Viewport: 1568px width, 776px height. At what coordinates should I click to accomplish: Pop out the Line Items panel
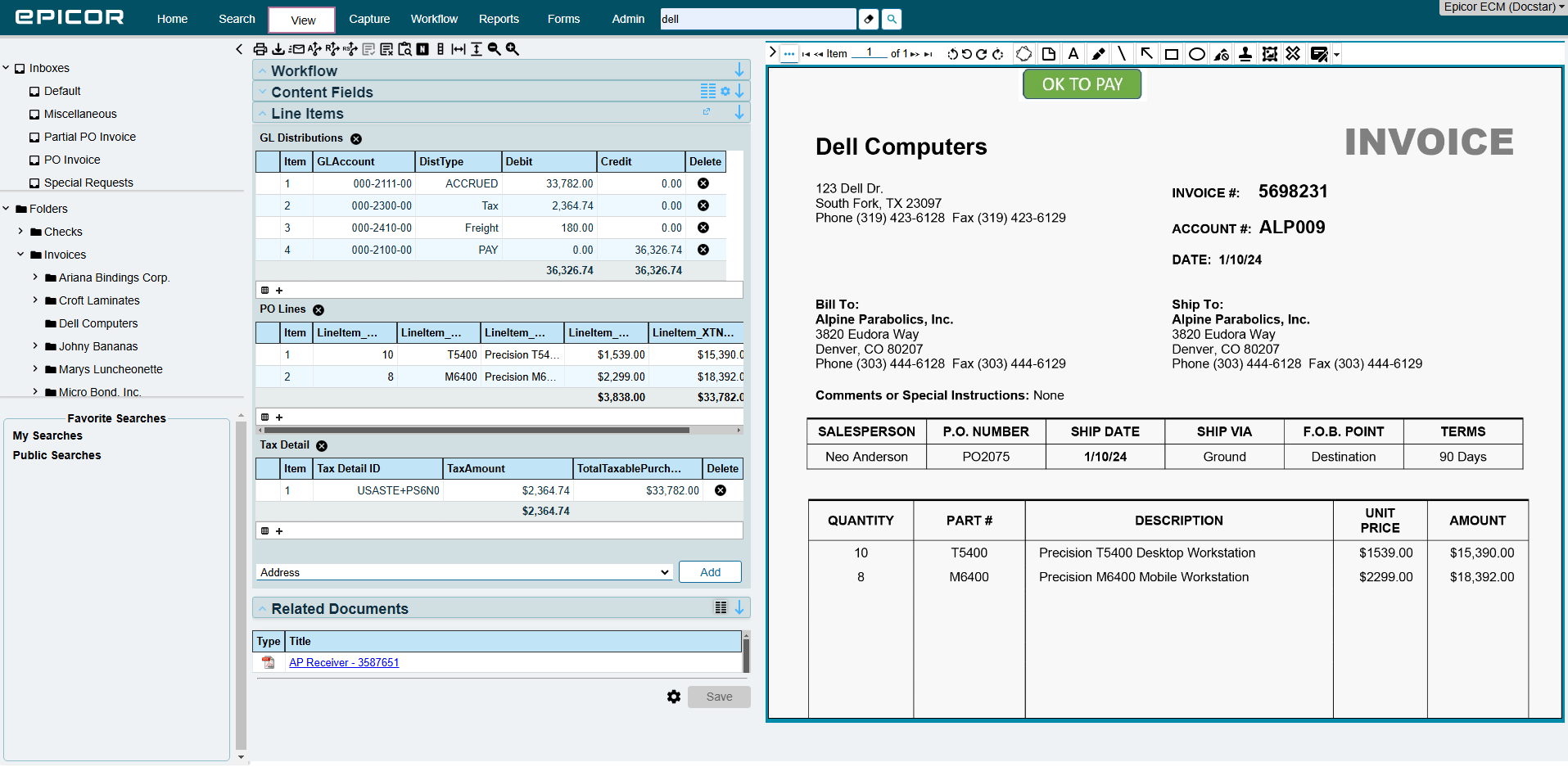[x=707, y=112]
